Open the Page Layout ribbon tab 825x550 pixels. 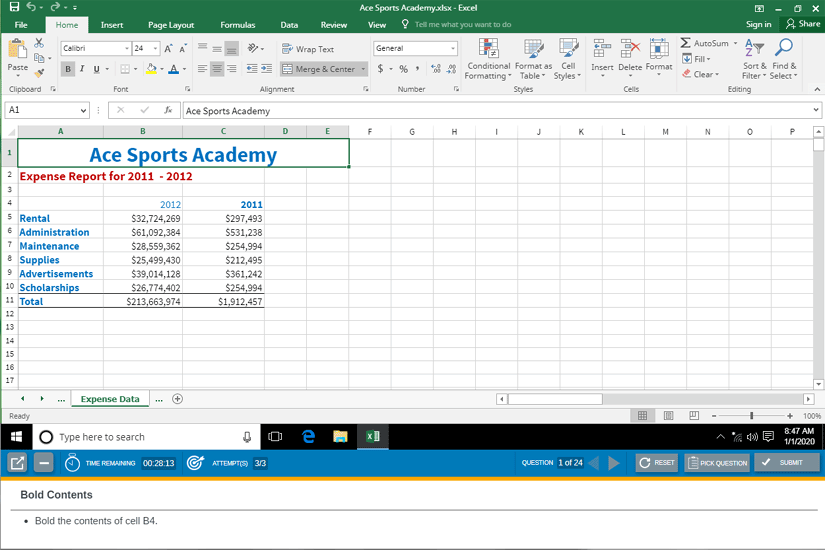point(171,24)
